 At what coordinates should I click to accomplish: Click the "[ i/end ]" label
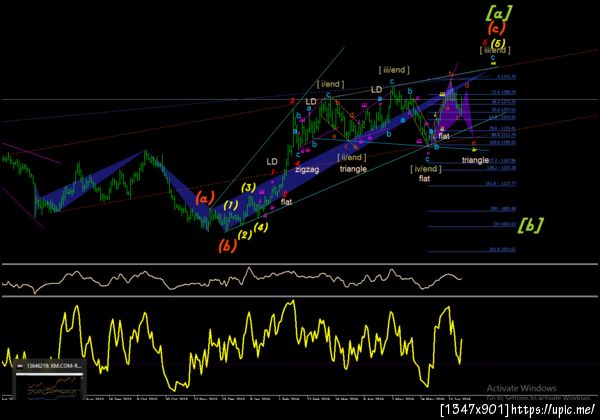[330, 83]
